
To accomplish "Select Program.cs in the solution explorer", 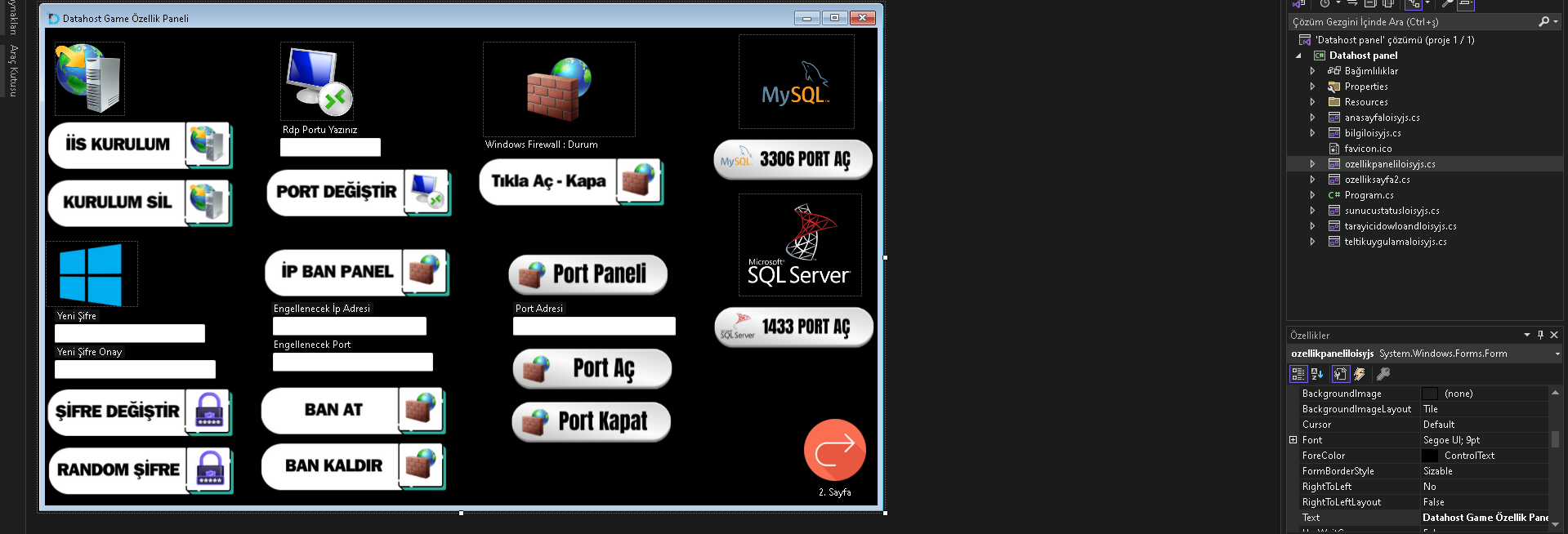I will coord(1367,195).
